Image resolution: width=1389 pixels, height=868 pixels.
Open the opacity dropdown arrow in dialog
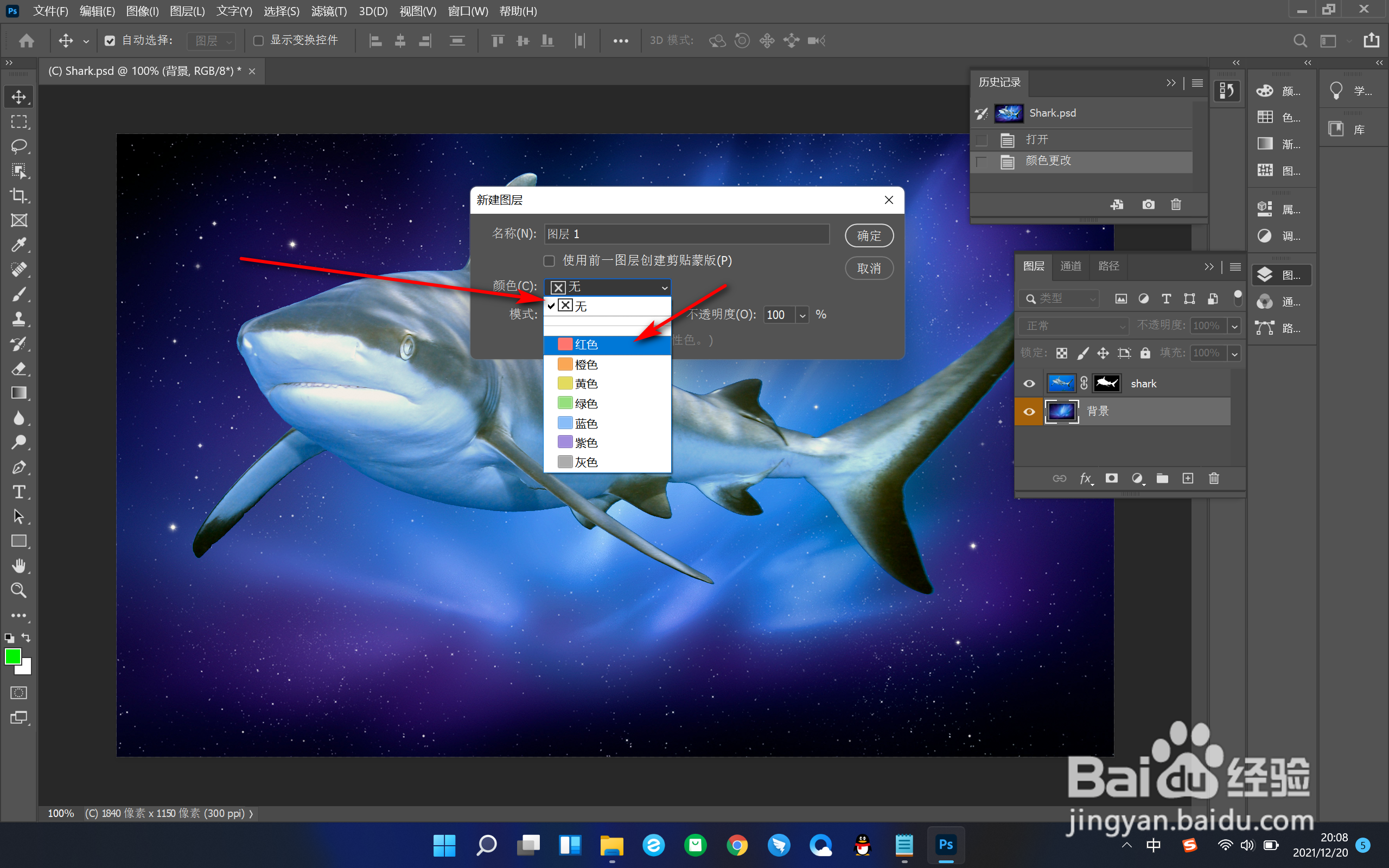[802, 315]
